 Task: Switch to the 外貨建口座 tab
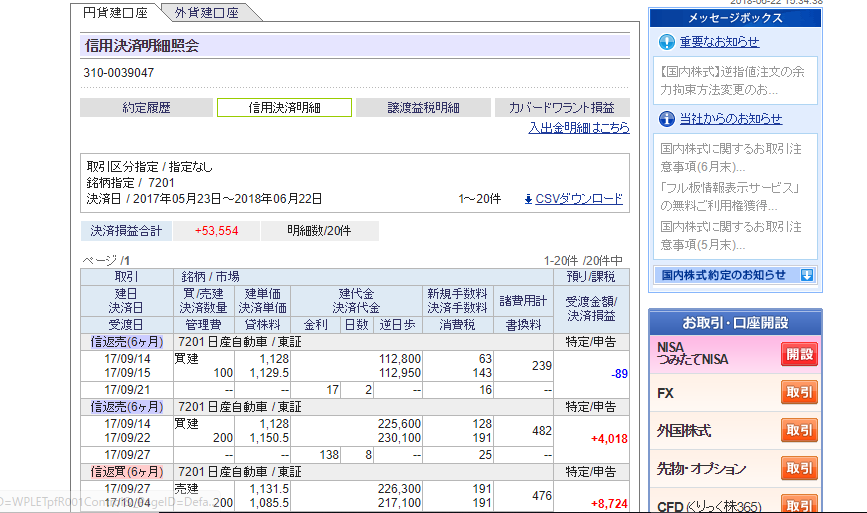pyautogui.click(x=206, y=12)
